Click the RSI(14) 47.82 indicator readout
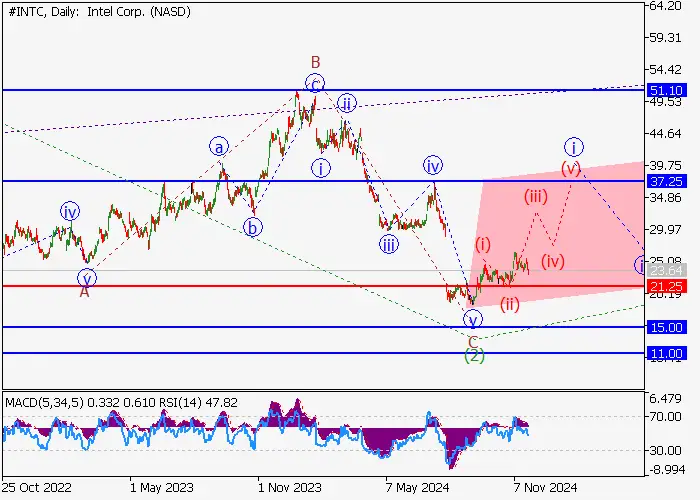Screen dimensions: 700x500 (198, 403)
